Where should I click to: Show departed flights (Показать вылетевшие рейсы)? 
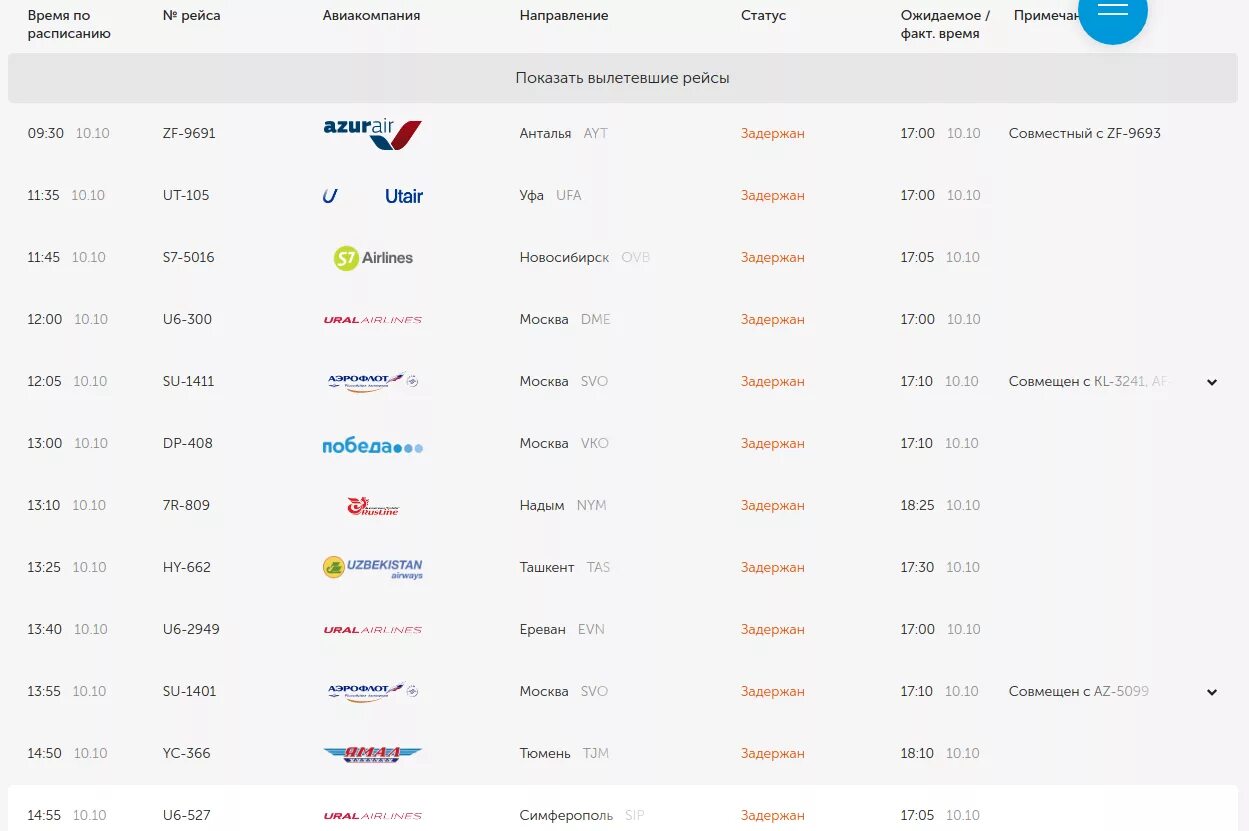(x=622, y=78)
